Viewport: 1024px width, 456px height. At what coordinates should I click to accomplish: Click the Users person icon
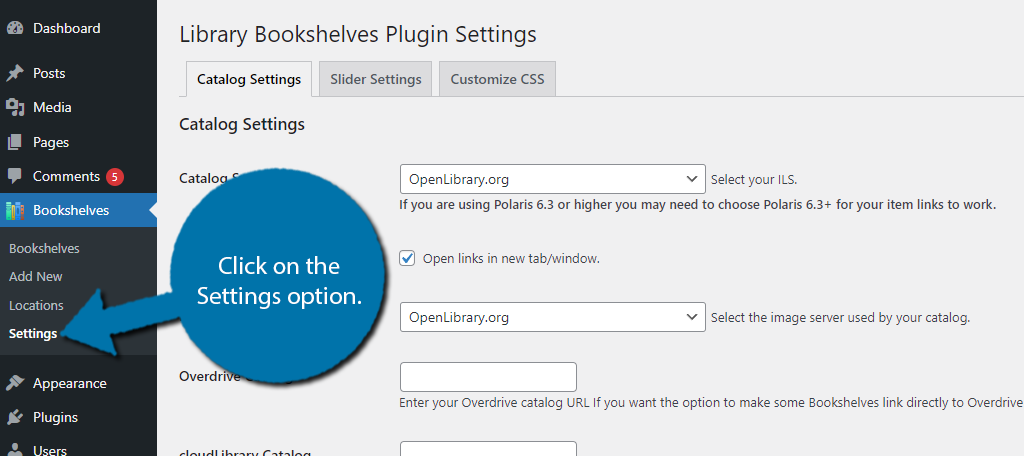(15, 450)
